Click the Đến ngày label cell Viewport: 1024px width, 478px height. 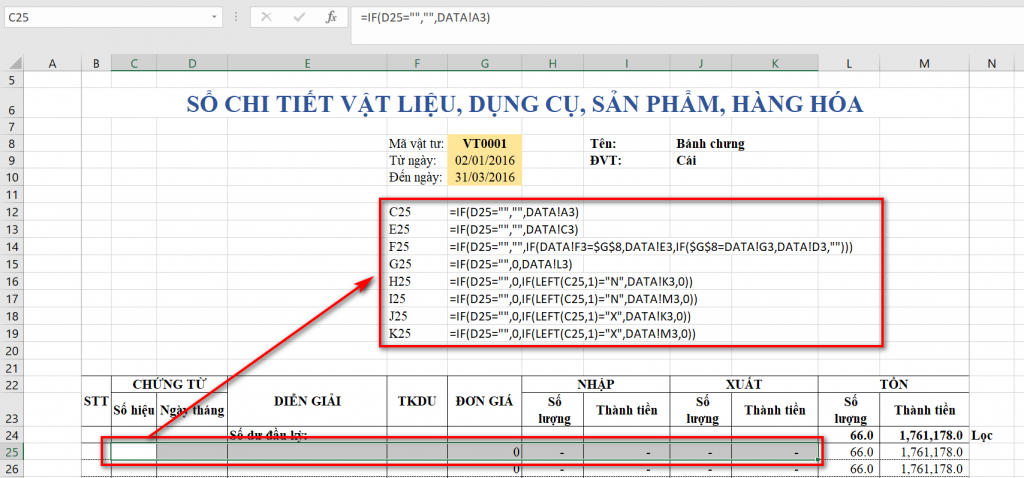pyautogui.click(x=417, y=178)
